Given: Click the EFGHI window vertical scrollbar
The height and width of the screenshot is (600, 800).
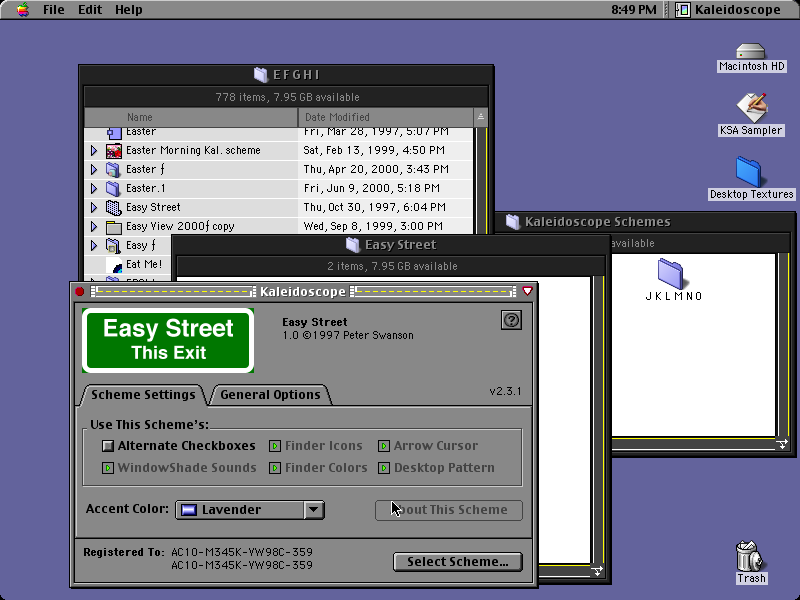Looking at the screenshot, I should coord(481,181).
